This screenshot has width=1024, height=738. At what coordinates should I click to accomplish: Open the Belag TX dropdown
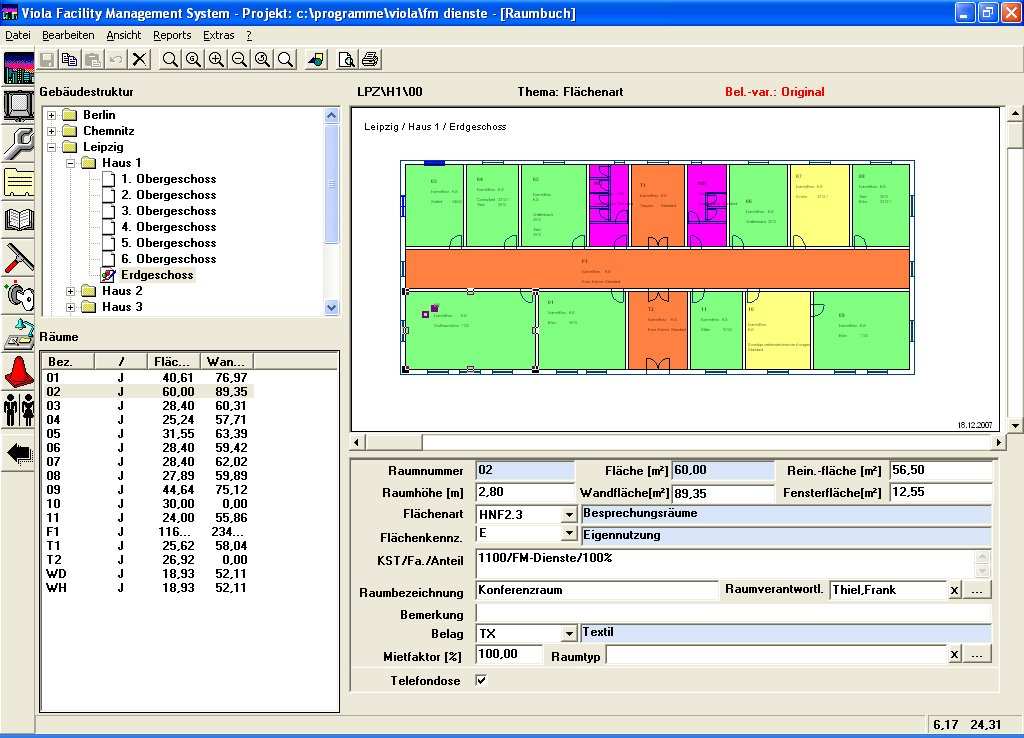click(569, 634)
